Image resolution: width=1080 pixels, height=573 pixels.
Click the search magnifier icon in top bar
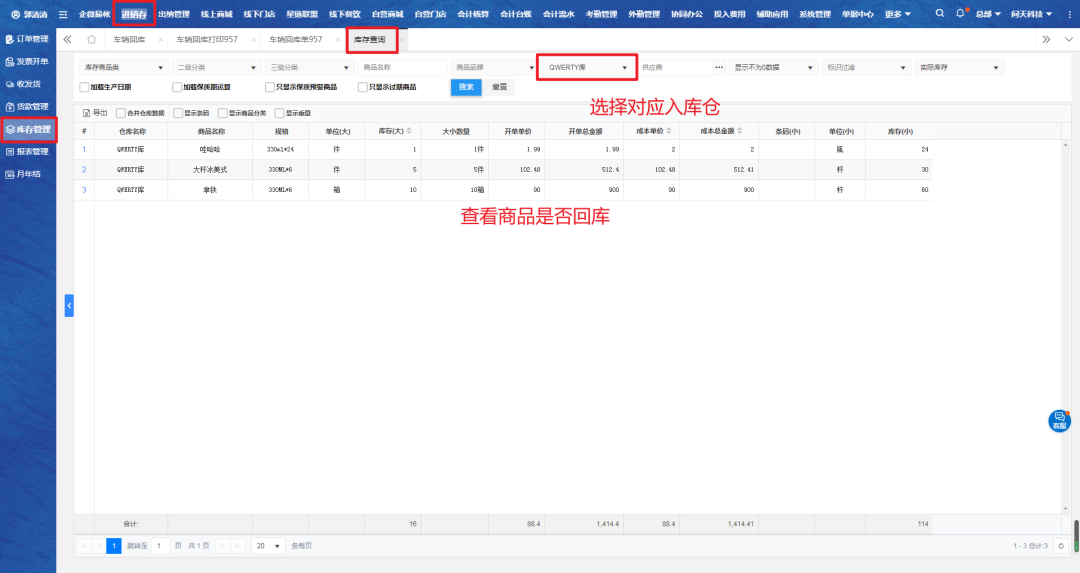(939, 14)
